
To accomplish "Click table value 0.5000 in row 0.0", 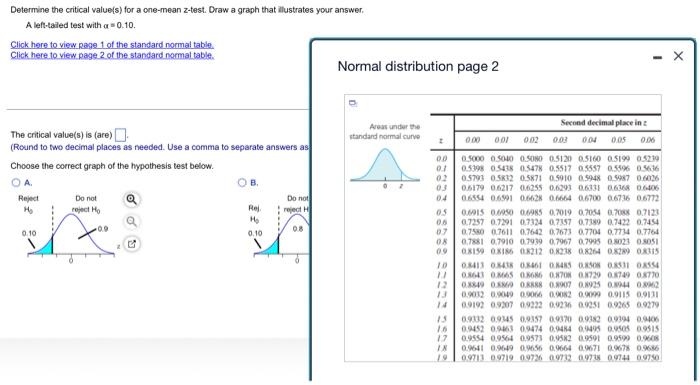I will pyautogui.click(x=472, y=159).
